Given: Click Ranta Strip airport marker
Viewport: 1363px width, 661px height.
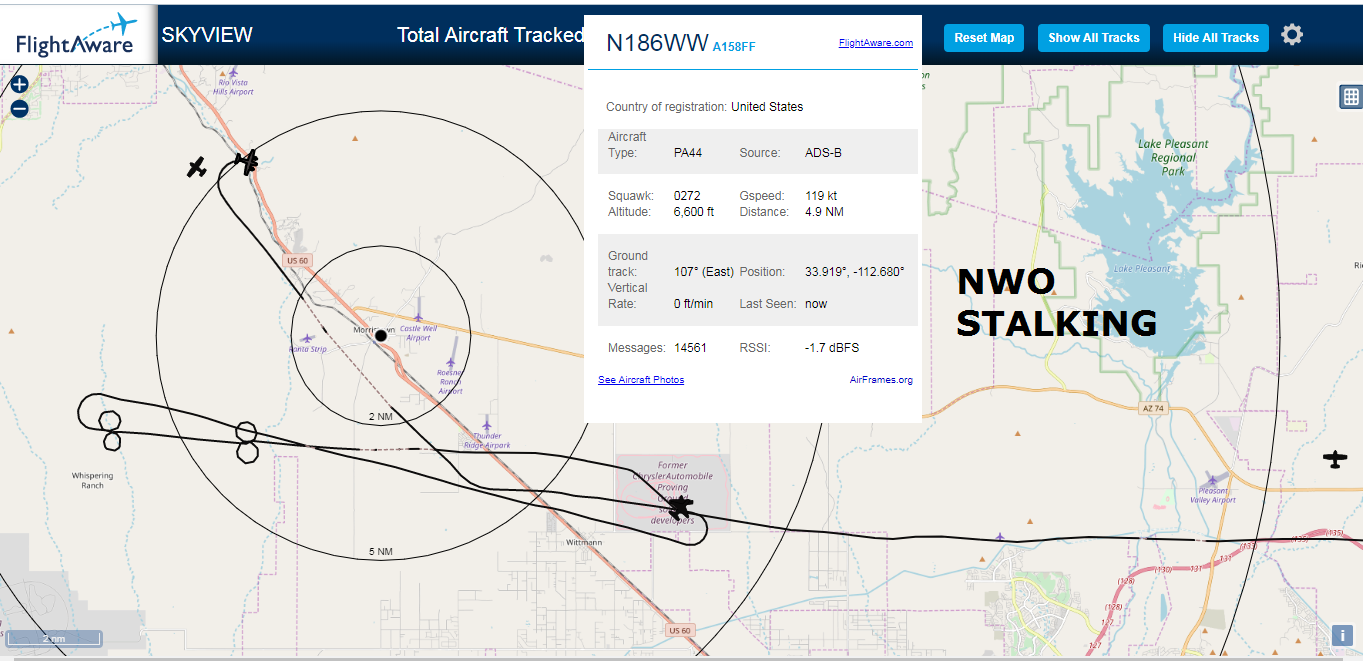Looking at the screenshot, I should pos(308,339).
